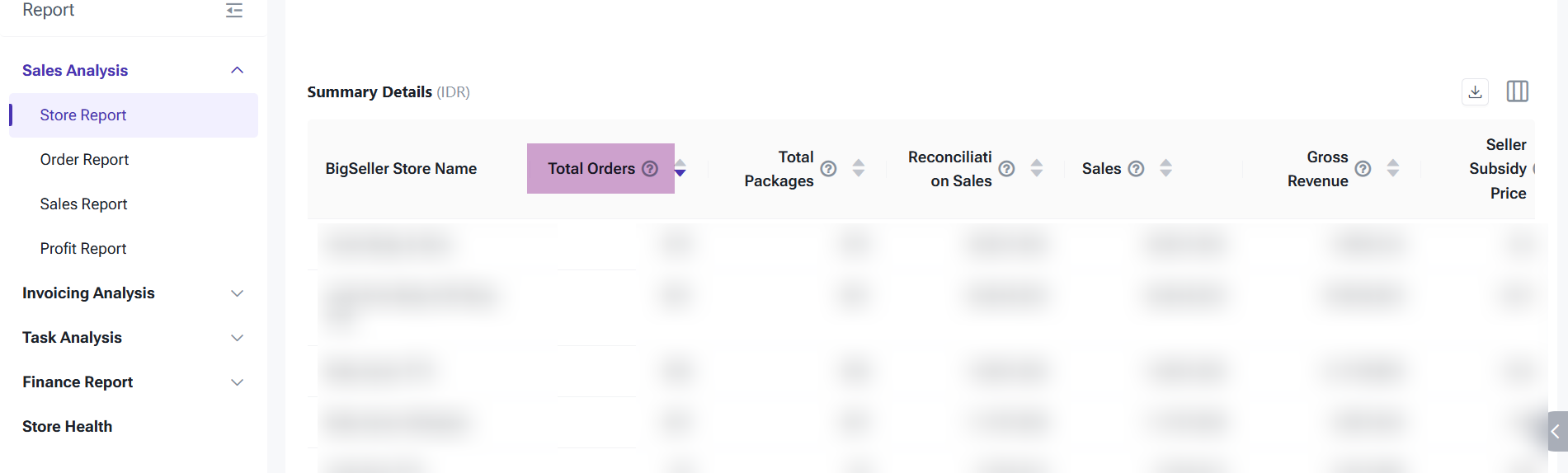Click help icon next to Sales
The height and width of the screenshot is (473, 1568).
1136,169
